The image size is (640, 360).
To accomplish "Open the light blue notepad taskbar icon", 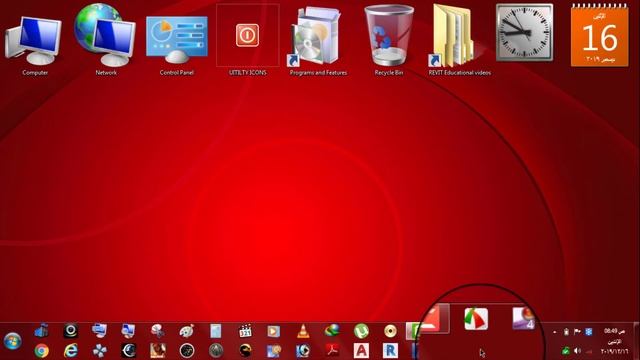I will [216, 331].
